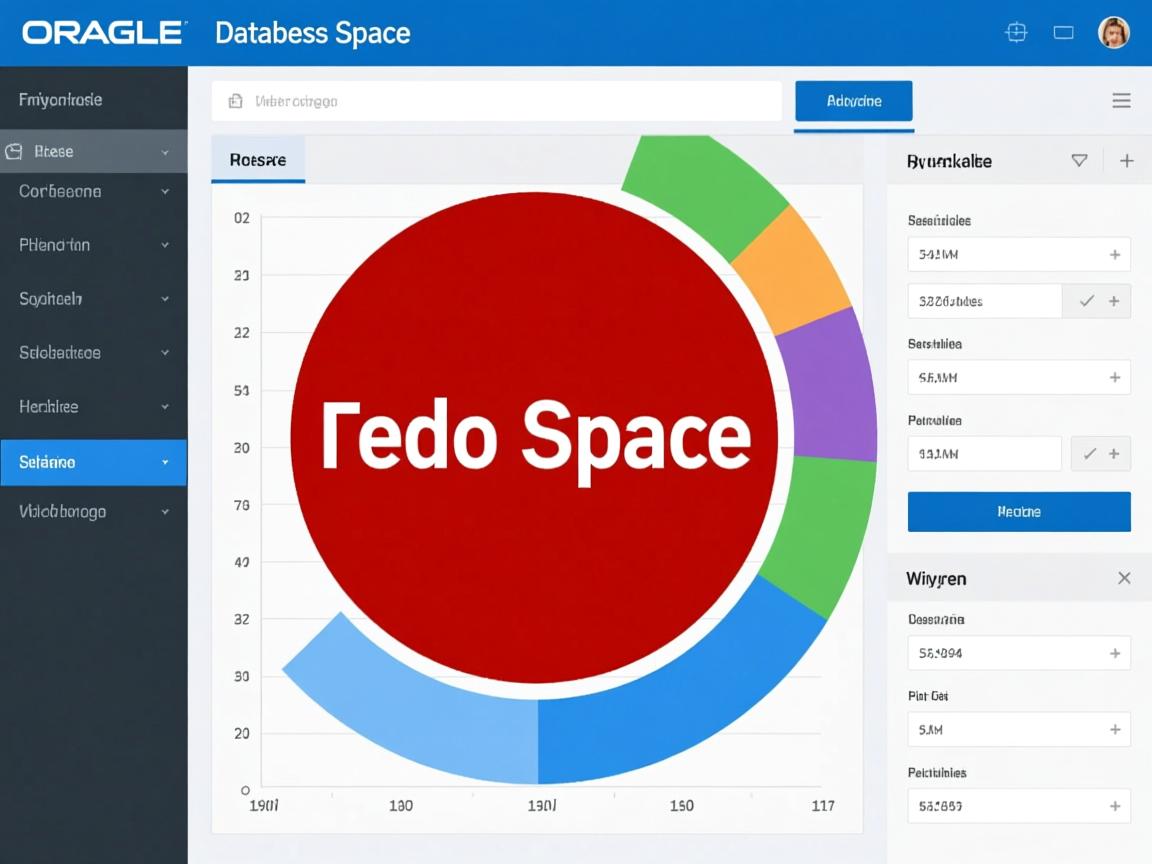1152x864 pixels.
Task: Switch to the Roesaxe tab
Action: point(258,160)
